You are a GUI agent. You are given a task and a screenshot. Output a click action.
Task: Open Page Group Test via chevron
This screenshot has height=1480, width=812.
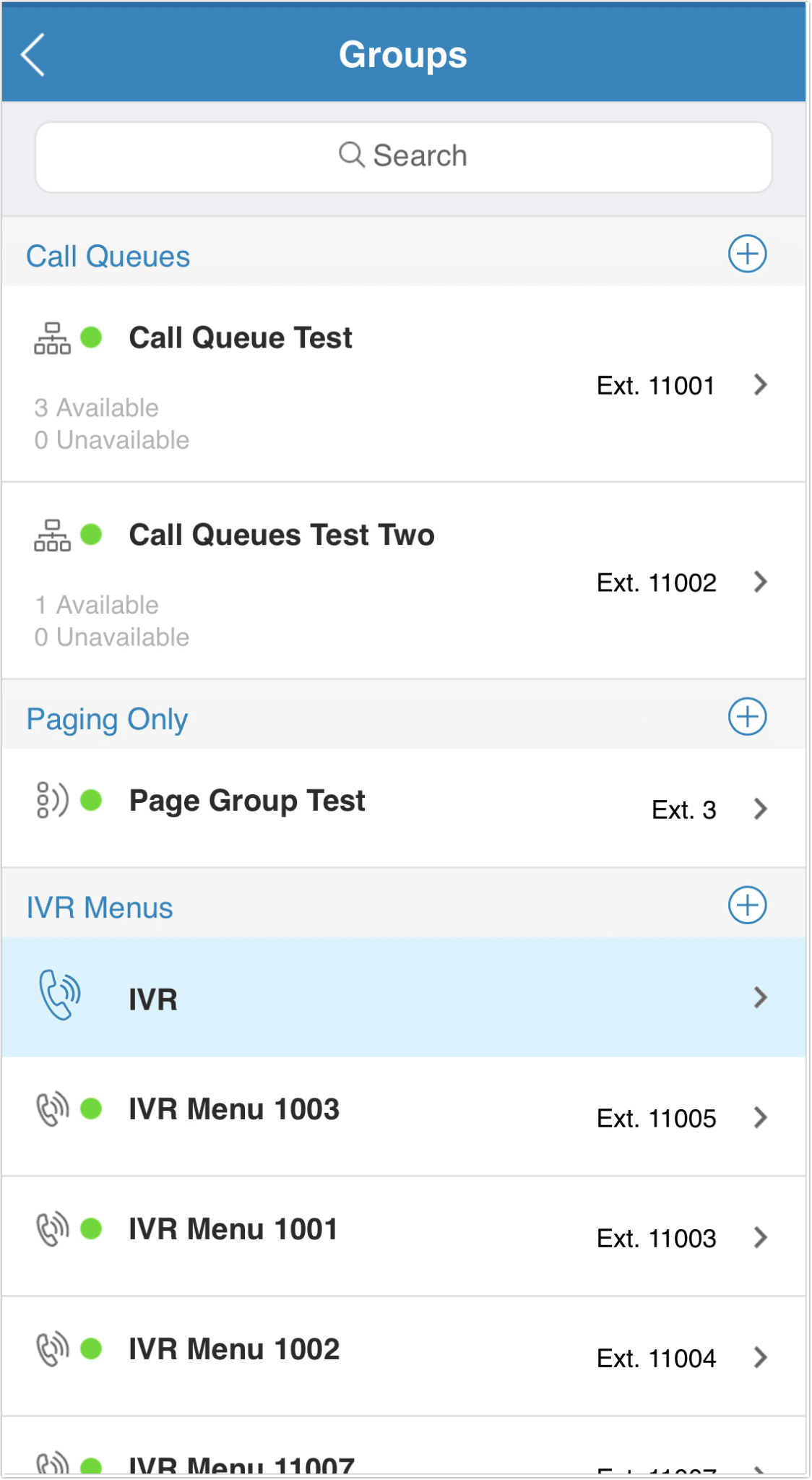(x=761, y=809)
